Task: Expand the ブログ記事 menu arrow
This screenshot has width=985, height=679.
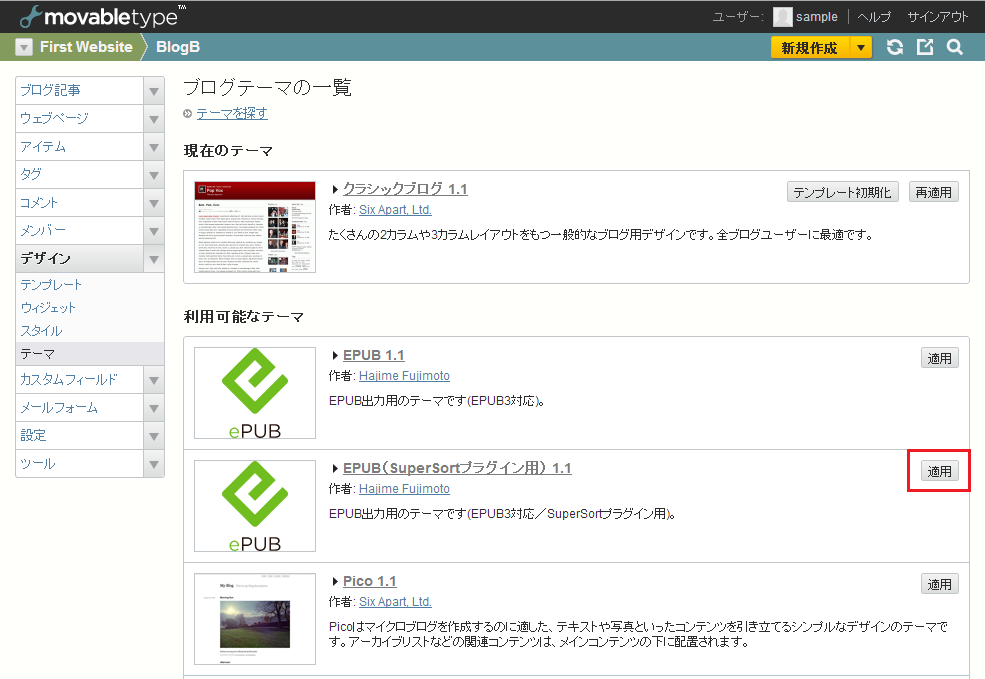Action: 154,91
